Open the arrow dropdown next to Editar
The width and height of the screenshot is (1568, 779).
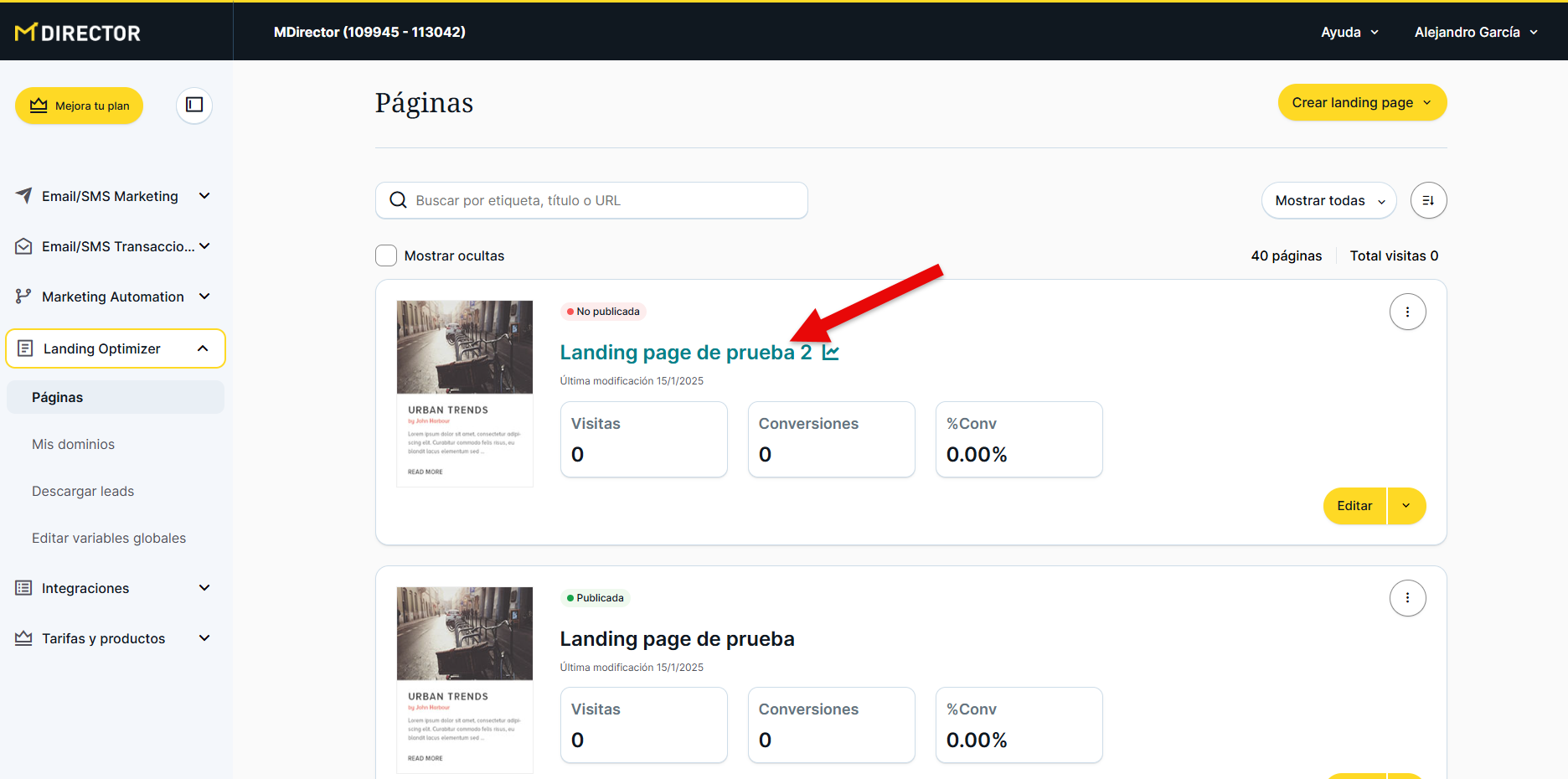tap(1406, 506)
